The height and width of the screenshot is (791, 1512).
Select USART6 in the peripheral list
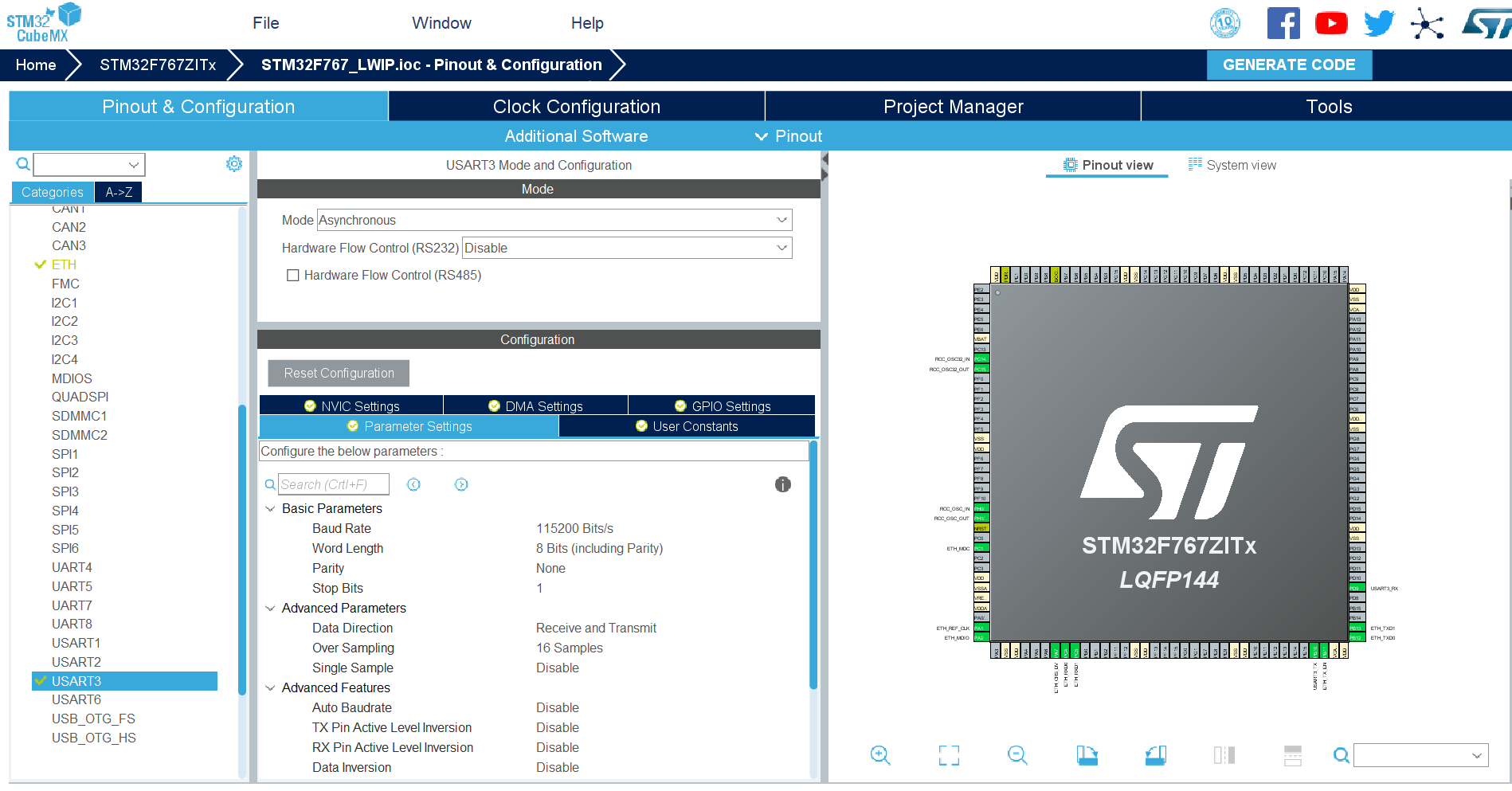click(x=76, y=699)
